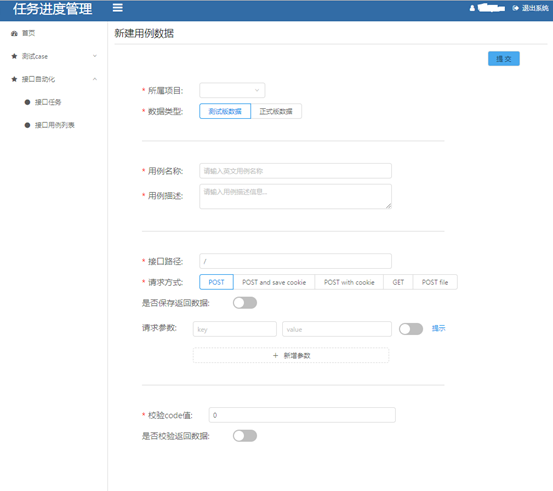Viewport: 553px width, 491px height.
Task: Click the 新增参数 add parameter button
Action: click(291, 356)
